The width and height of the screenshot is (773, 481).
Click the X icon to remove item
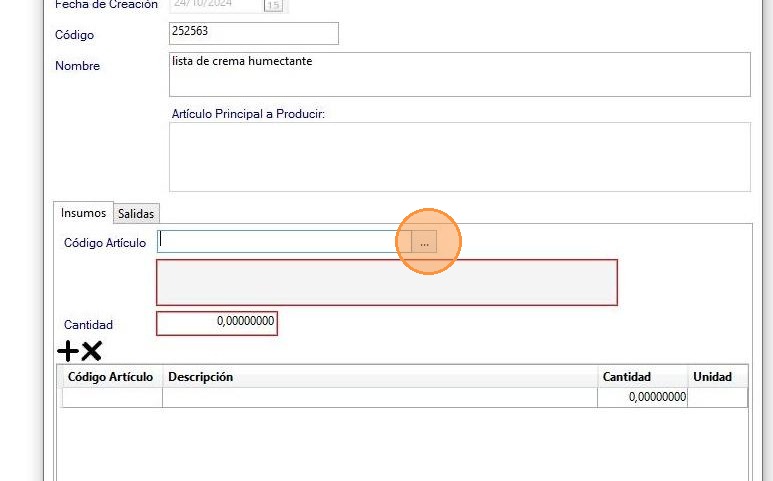91,351
